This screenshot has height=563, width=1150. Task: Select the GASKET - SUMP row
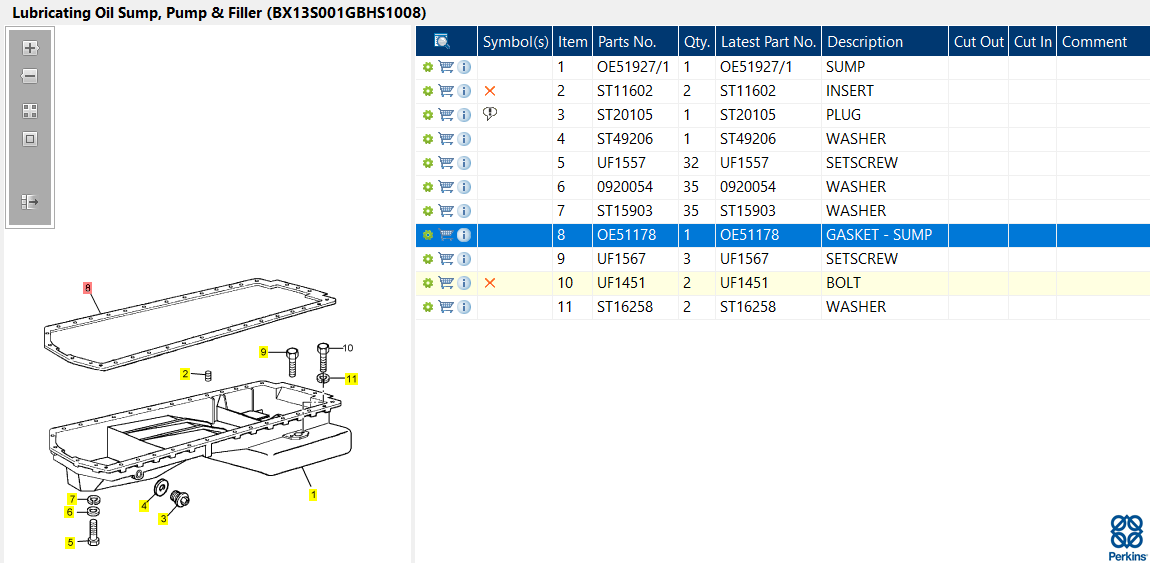(x=878, y=235)
